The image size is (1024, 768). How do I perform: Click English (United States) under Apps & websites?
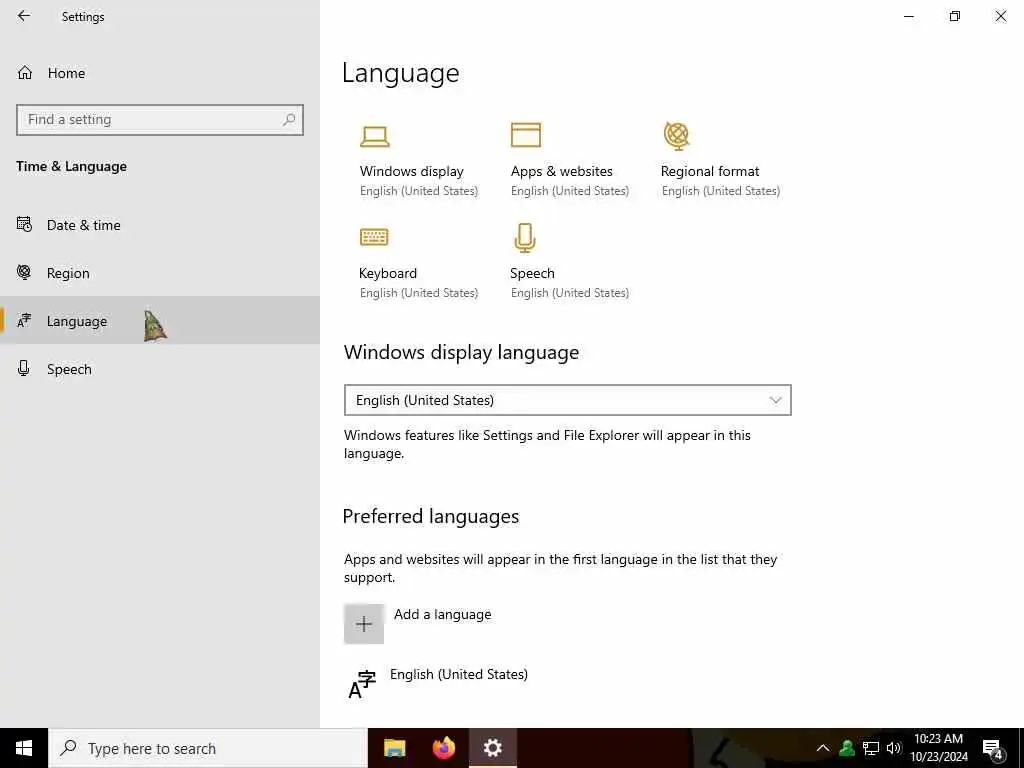pos(570,191)
